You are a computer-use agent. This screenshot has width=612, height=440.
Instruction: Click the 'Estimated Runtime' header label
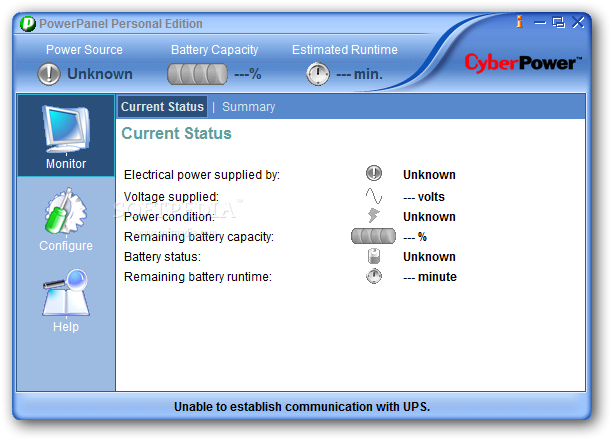coord(345,50)
